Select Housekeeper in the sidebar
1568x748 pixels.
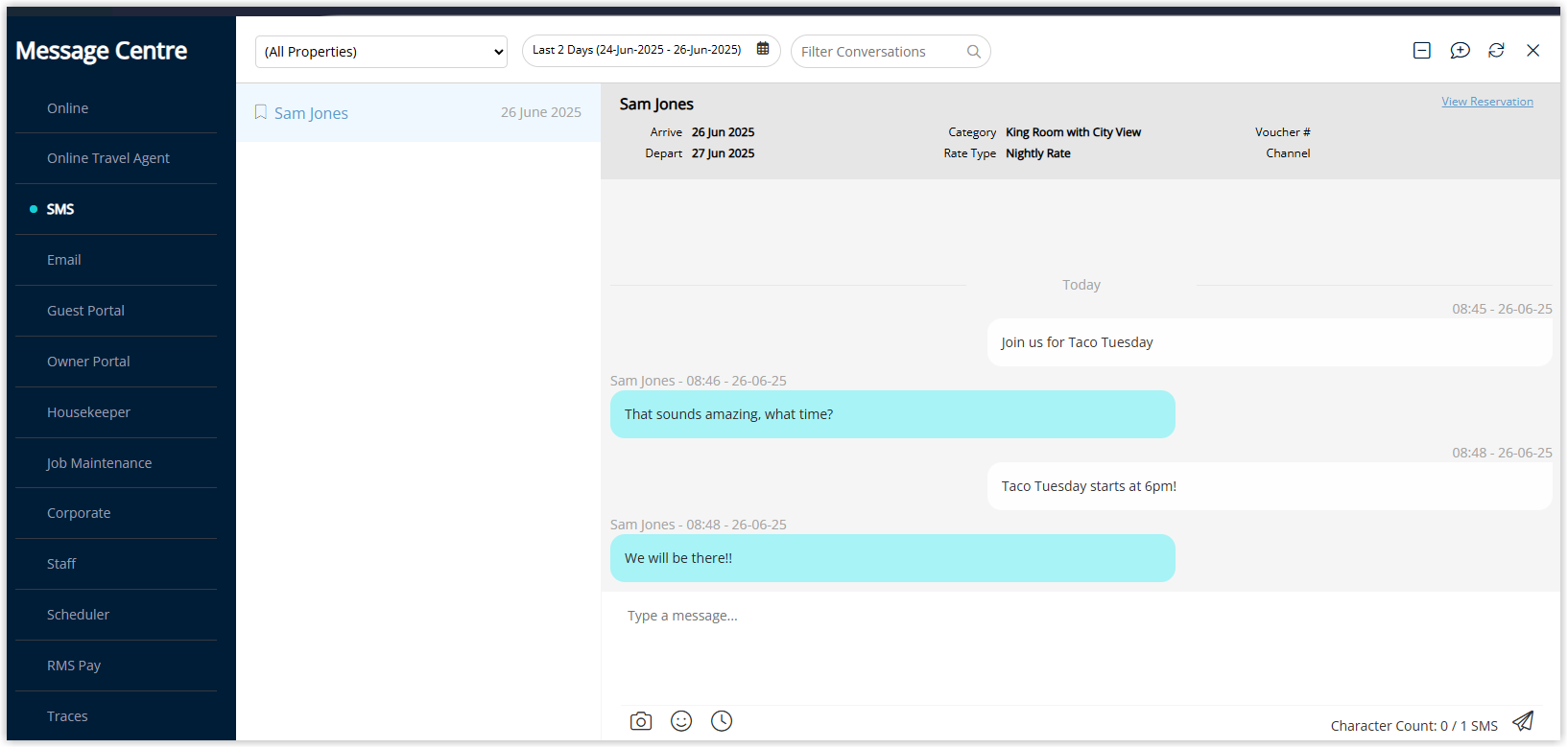pyautogui.click(x=88, y=412)
